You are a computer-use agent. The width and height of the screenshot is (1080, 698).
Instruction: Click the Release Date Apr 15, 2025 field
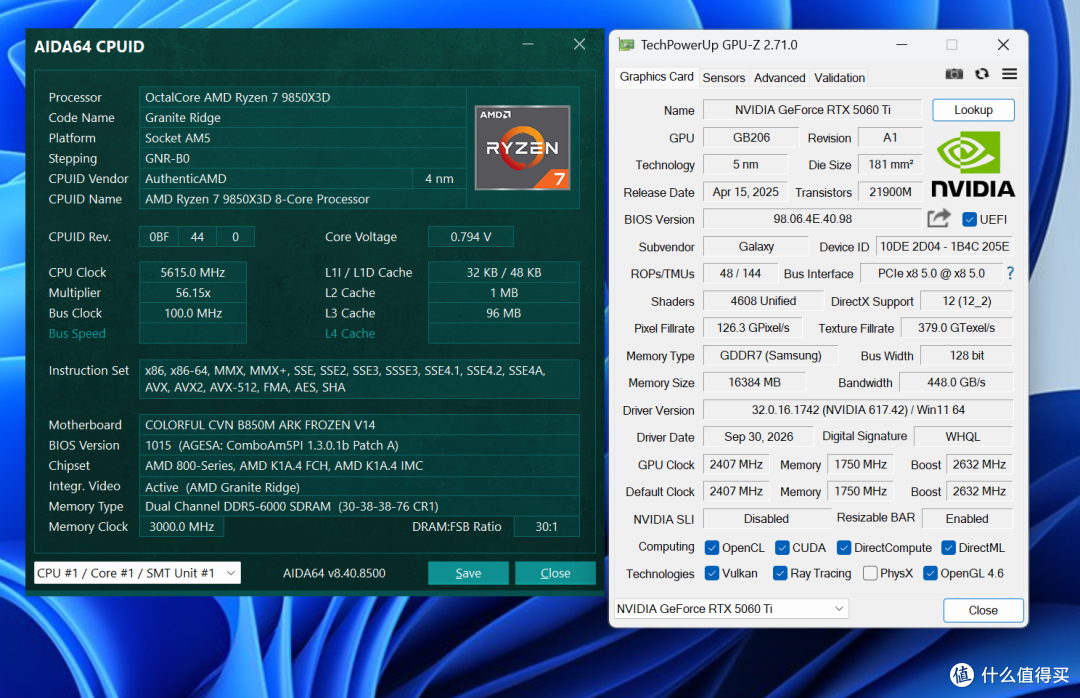pos(745,192)
